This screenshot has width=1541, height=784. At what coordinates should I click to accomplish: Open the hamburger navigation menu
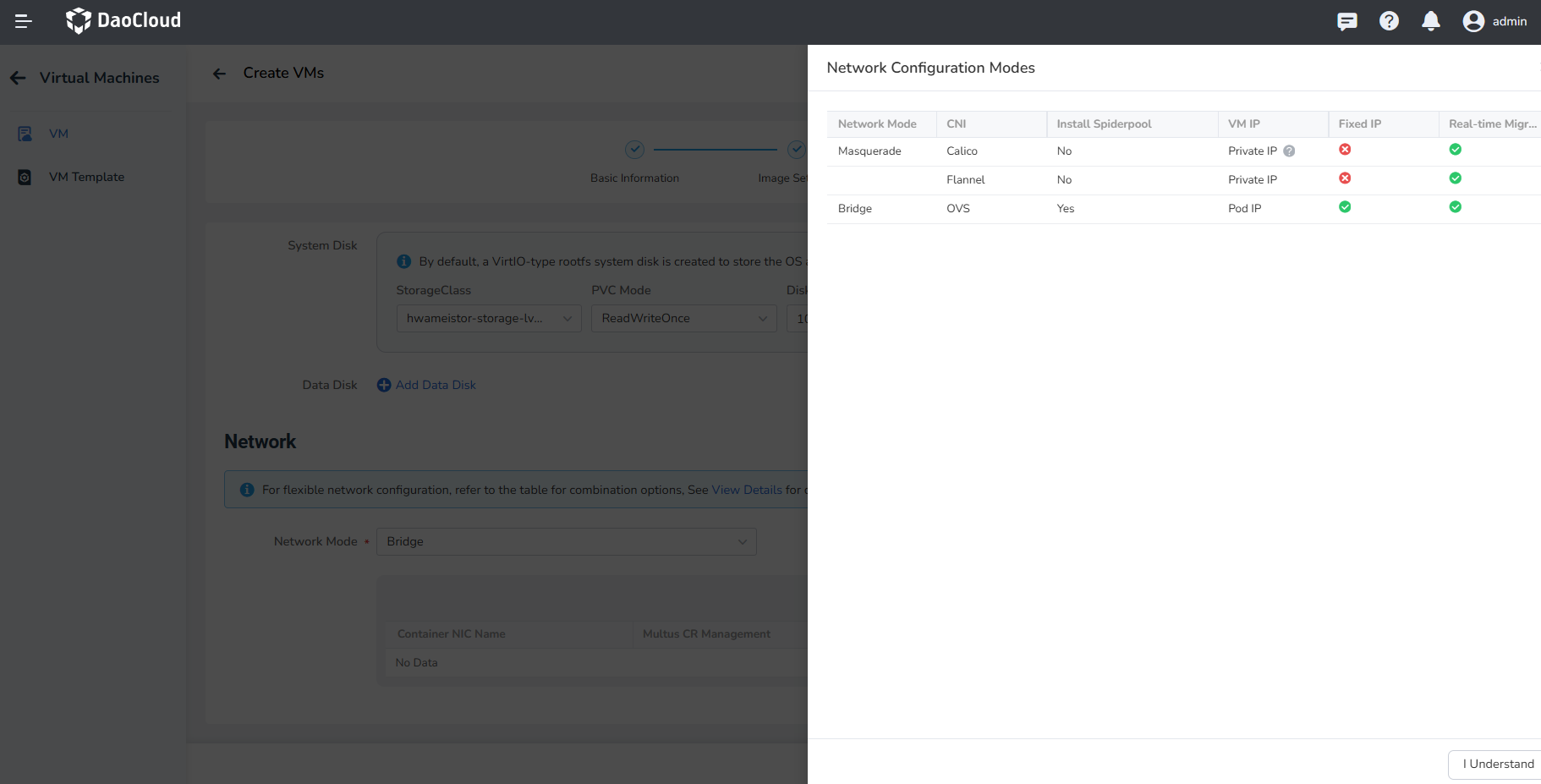tap(23, 21)
